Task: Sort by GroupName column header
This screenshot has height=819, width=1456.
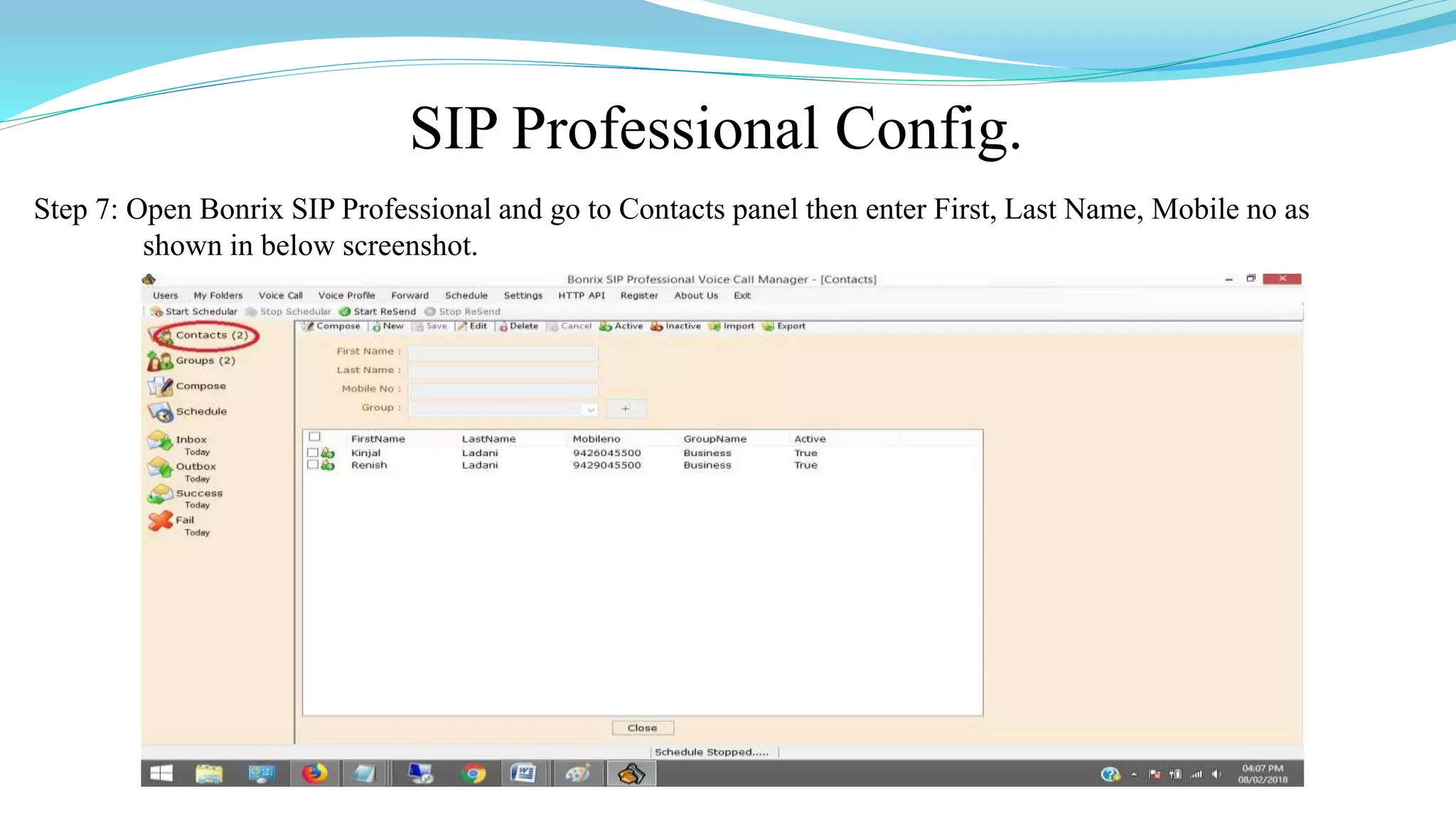Action: pyautogui.click(x=715, y=439)
